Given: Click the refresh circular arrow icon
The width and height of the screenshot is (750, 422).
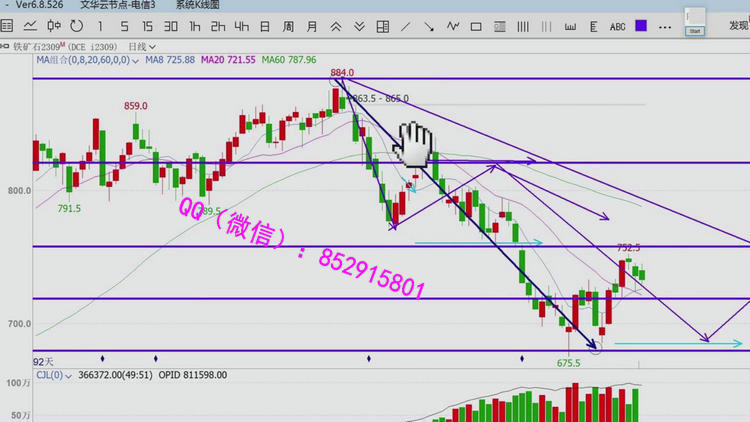Looking at the screenshot, I should coord(75,26).
